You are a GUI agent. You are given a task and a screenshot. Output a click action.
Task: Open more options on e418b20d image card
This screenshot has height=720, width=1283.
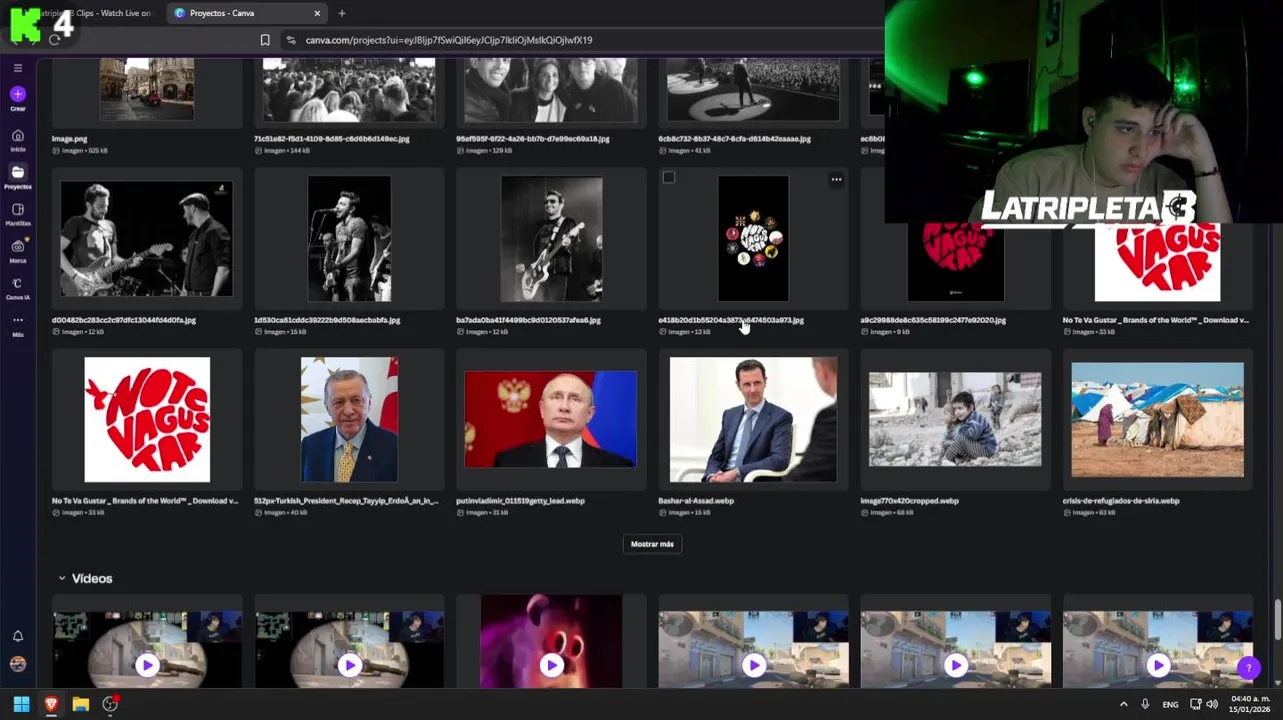(x=836, y=180)
